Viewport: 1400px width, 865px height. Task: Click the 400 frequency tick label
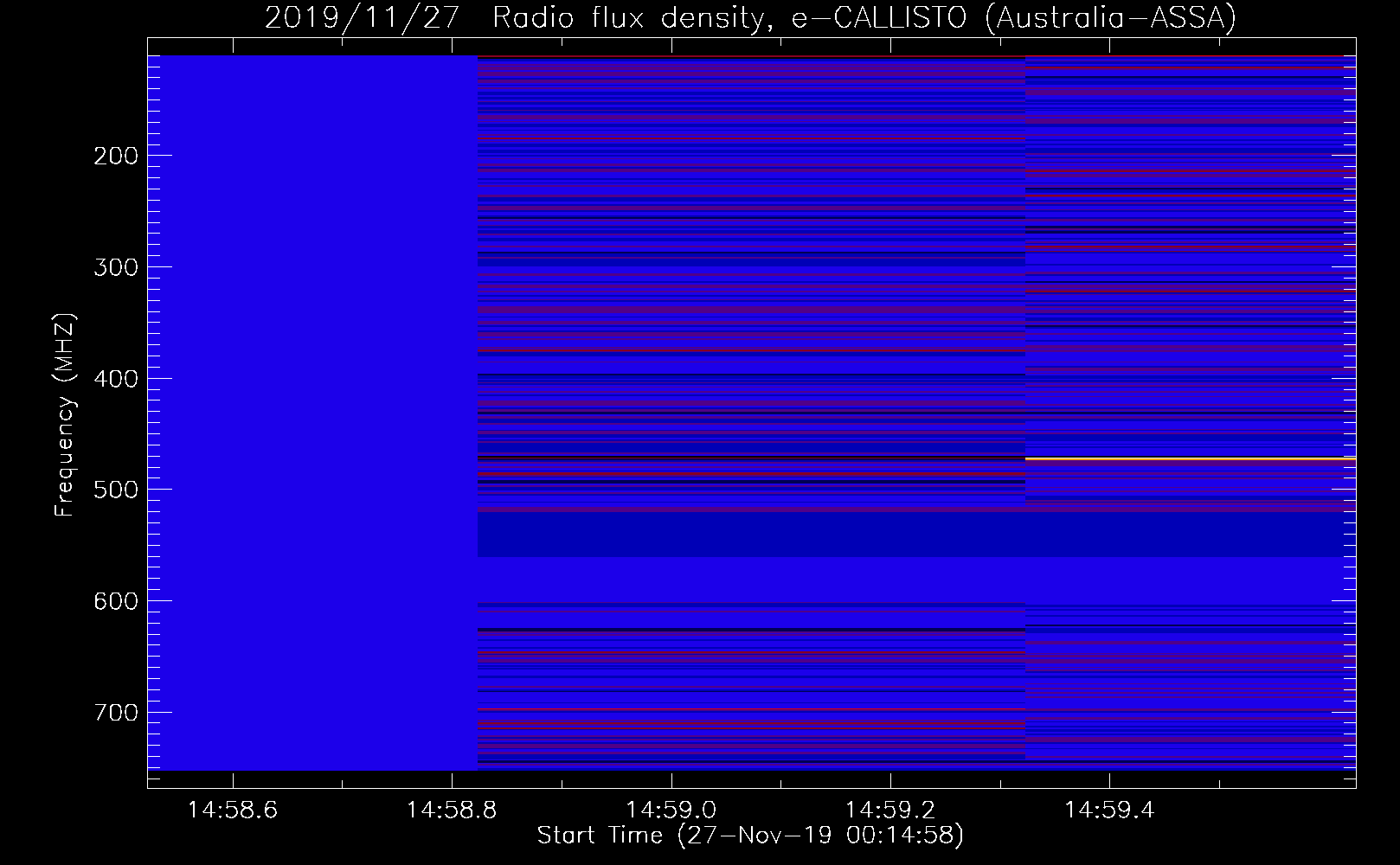tap(115, 379)
